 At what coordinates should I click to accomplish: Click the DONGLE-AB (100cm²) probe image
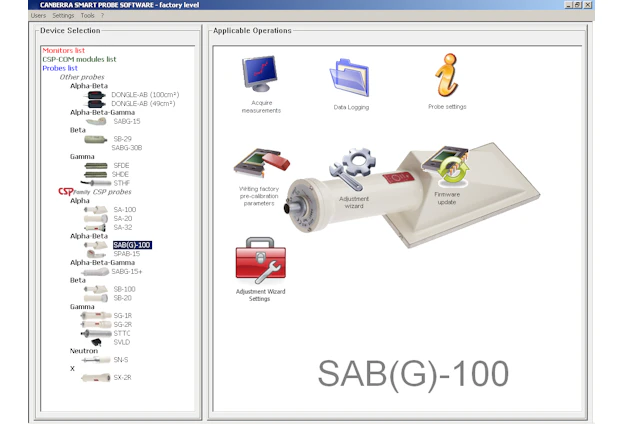(x=96, y=95)
